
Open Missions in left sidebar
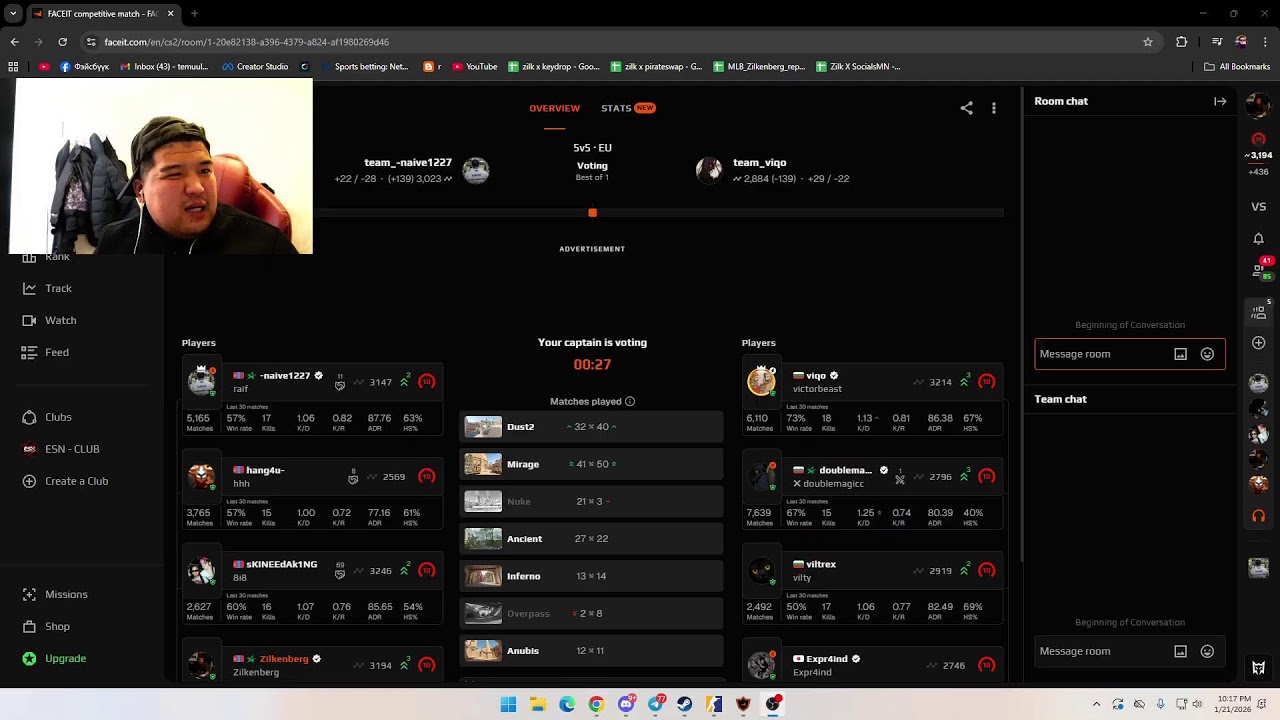click(x=54, y=594)
